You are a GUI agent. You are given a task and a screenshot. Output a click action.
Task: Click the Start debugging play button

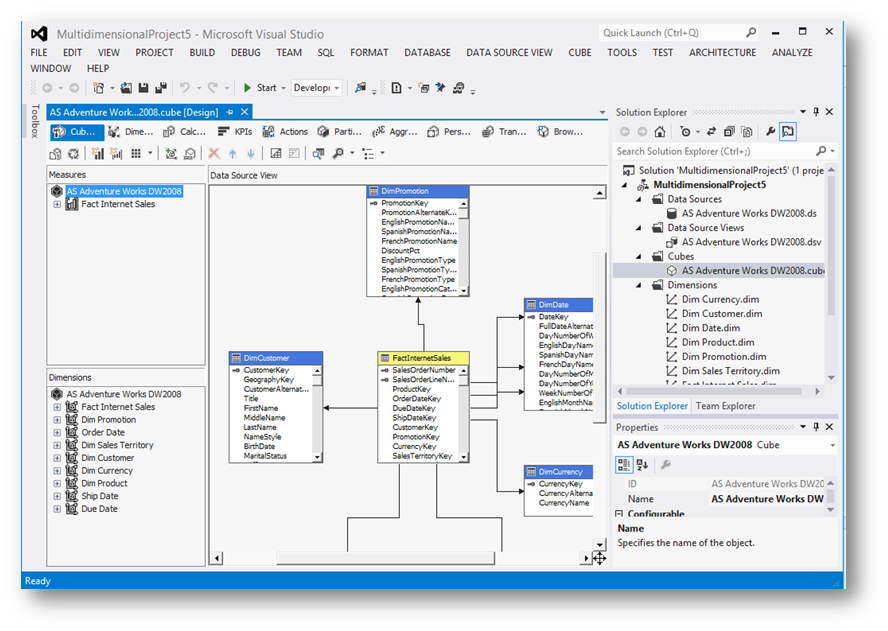coord(247,88)
